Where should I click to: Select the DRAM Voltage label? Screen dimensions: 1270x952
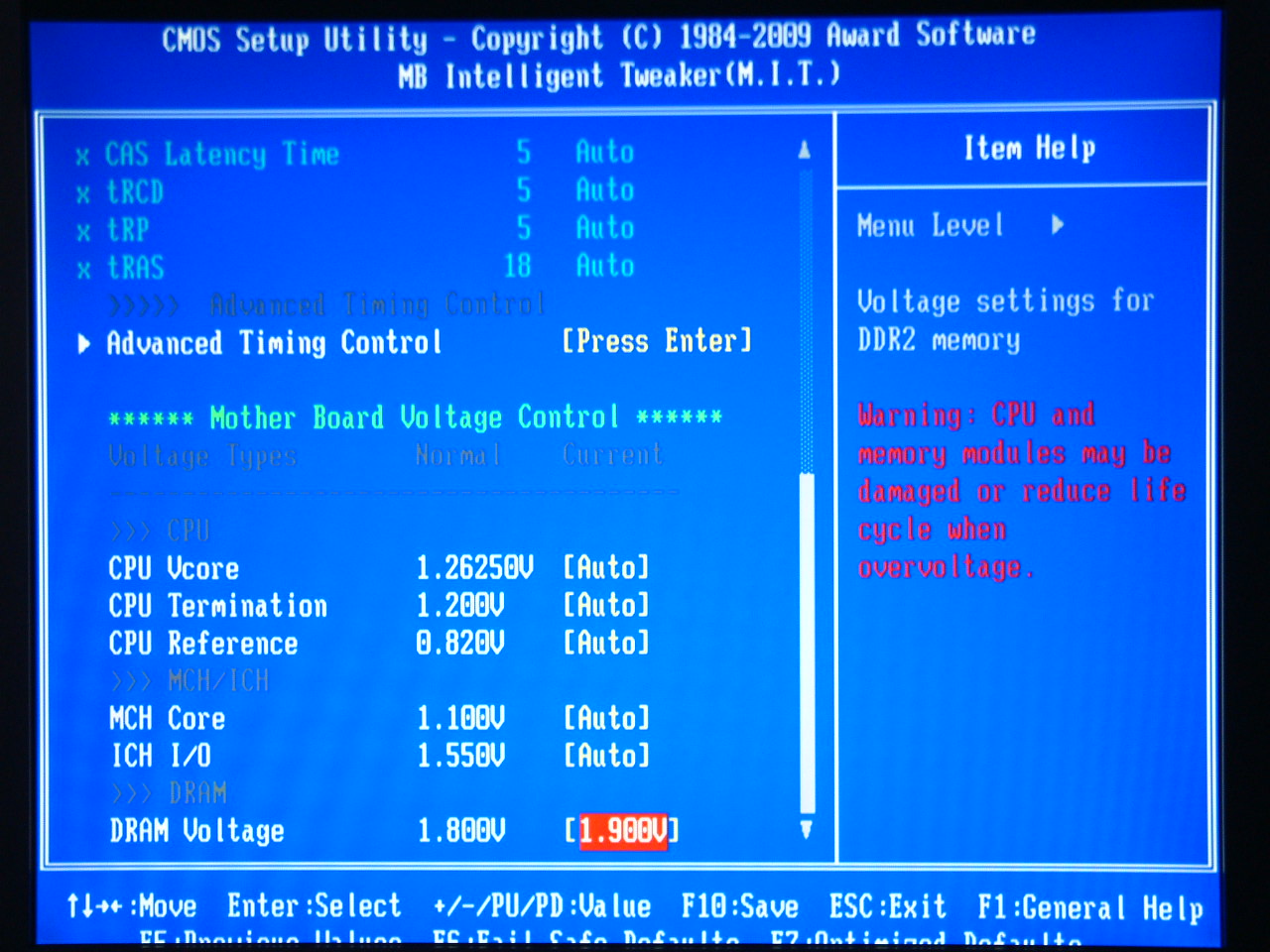coord(196,831)
